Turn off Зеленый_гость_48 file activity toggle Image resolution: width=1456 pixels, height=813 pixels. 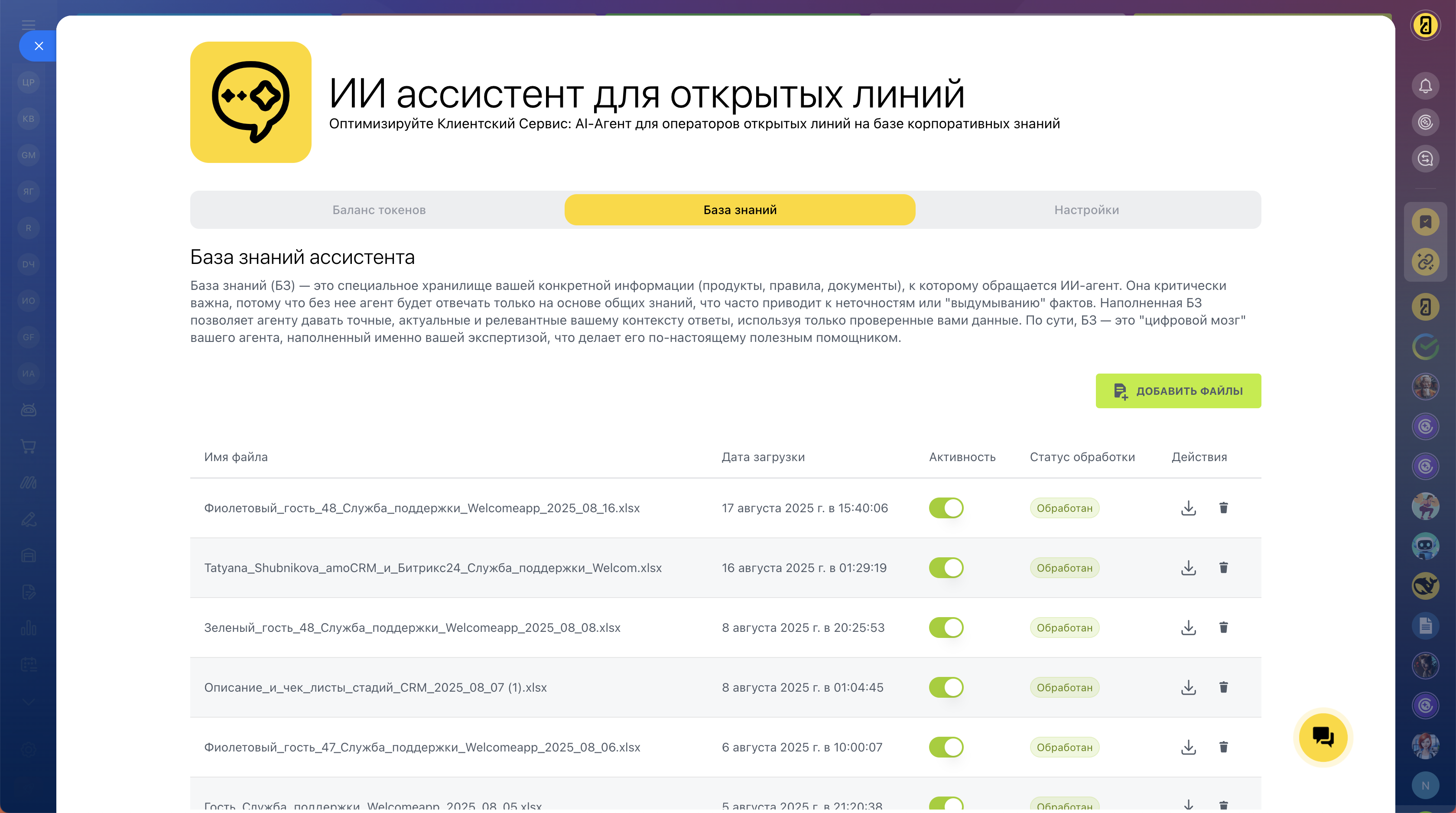[946, 628]
